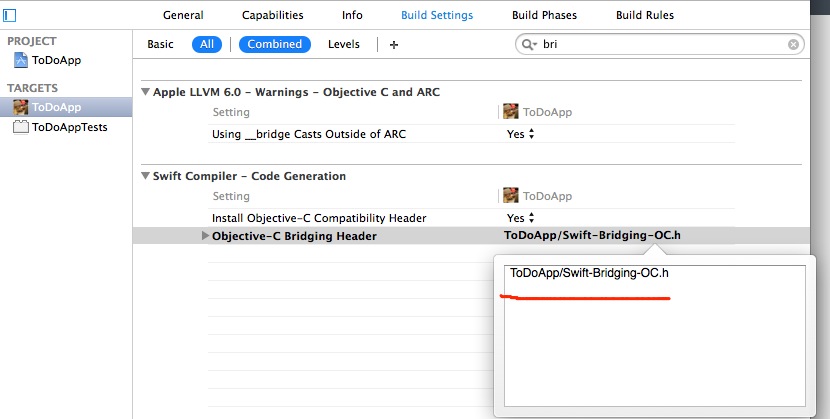The width and height of the screenshot is (830, 419).
Task: Click the bold ToDoApp/Swift-Bridging-OC.h row value
Action: pos(592,235)
